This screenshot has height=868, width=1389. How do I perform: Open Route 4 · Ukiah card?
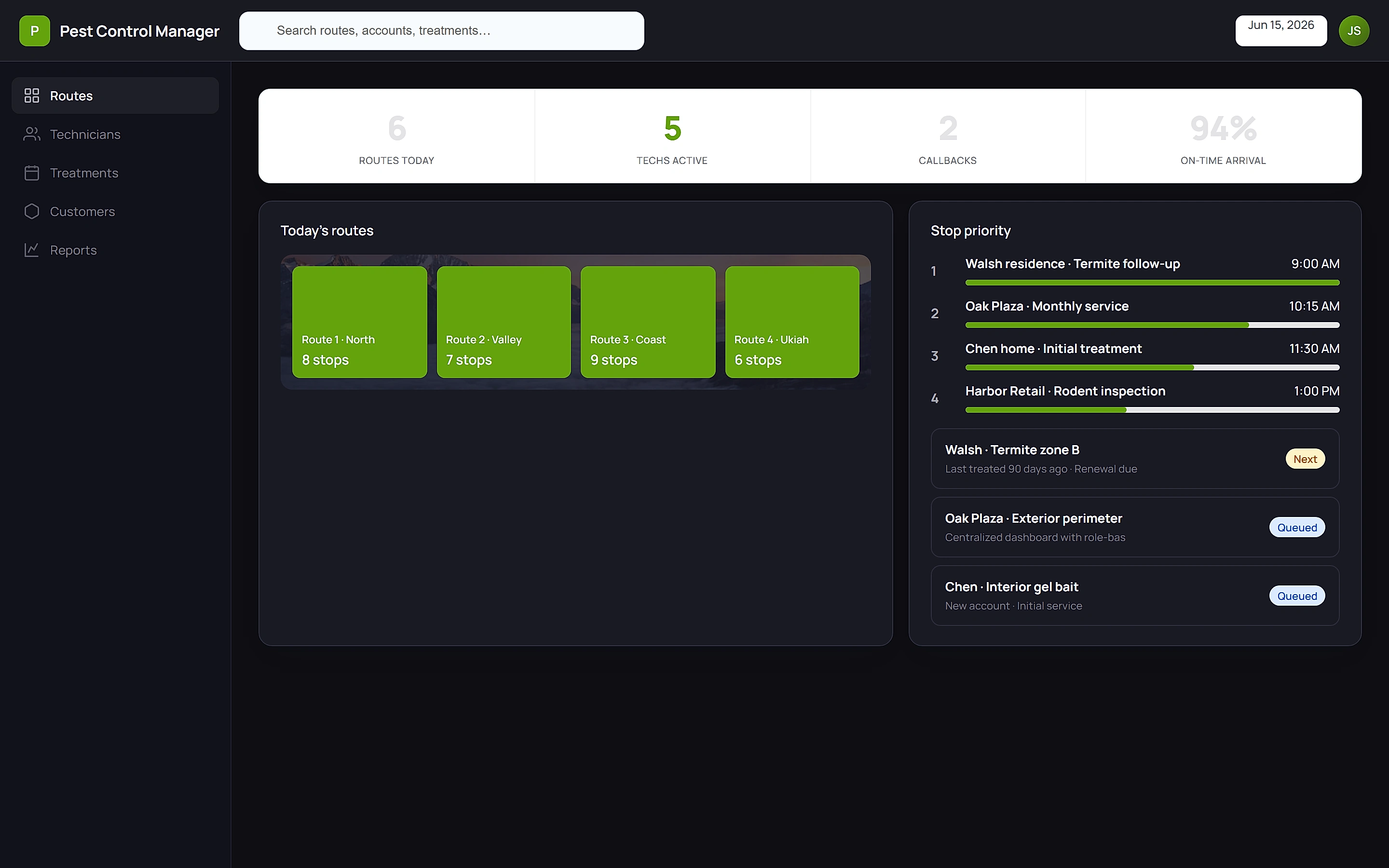pos(792,322)
